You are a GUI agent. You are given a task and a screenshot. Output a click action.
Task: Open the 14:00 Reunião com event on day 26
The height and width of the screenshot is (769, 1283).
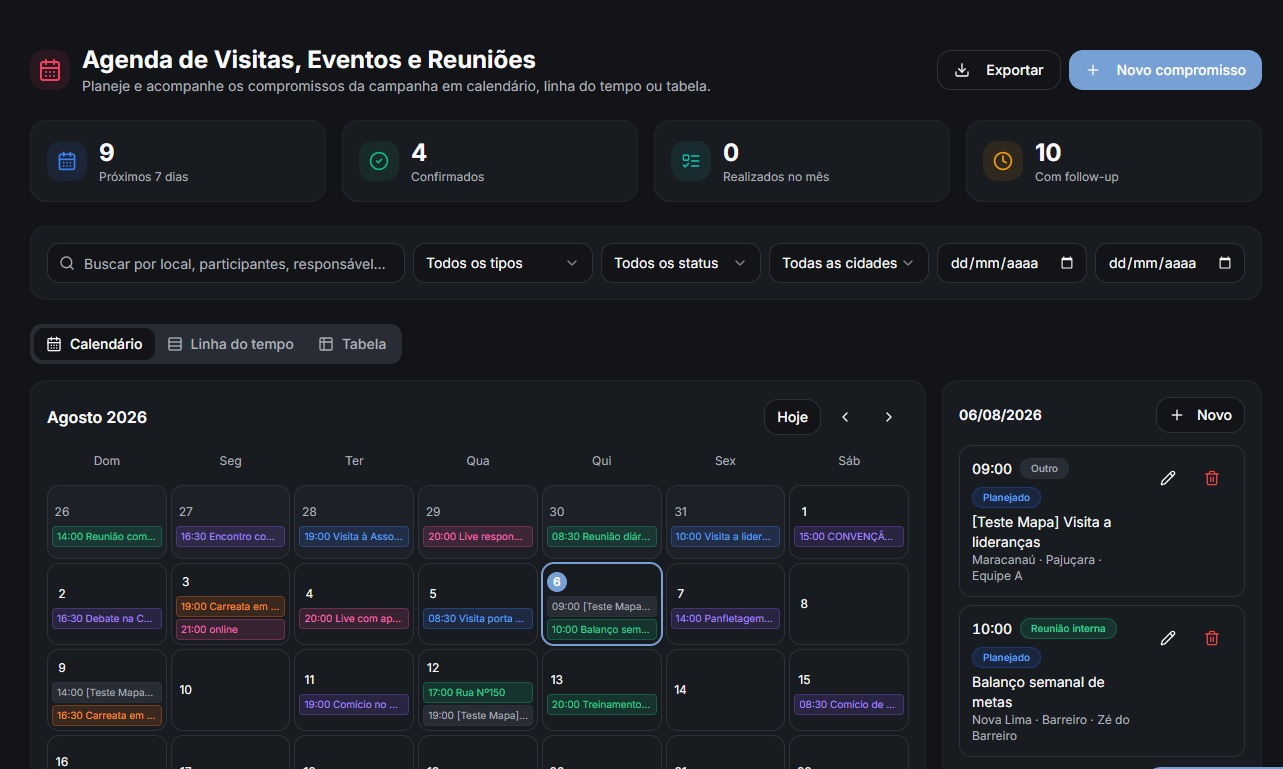pyautogui.click(x=107, y=536)
